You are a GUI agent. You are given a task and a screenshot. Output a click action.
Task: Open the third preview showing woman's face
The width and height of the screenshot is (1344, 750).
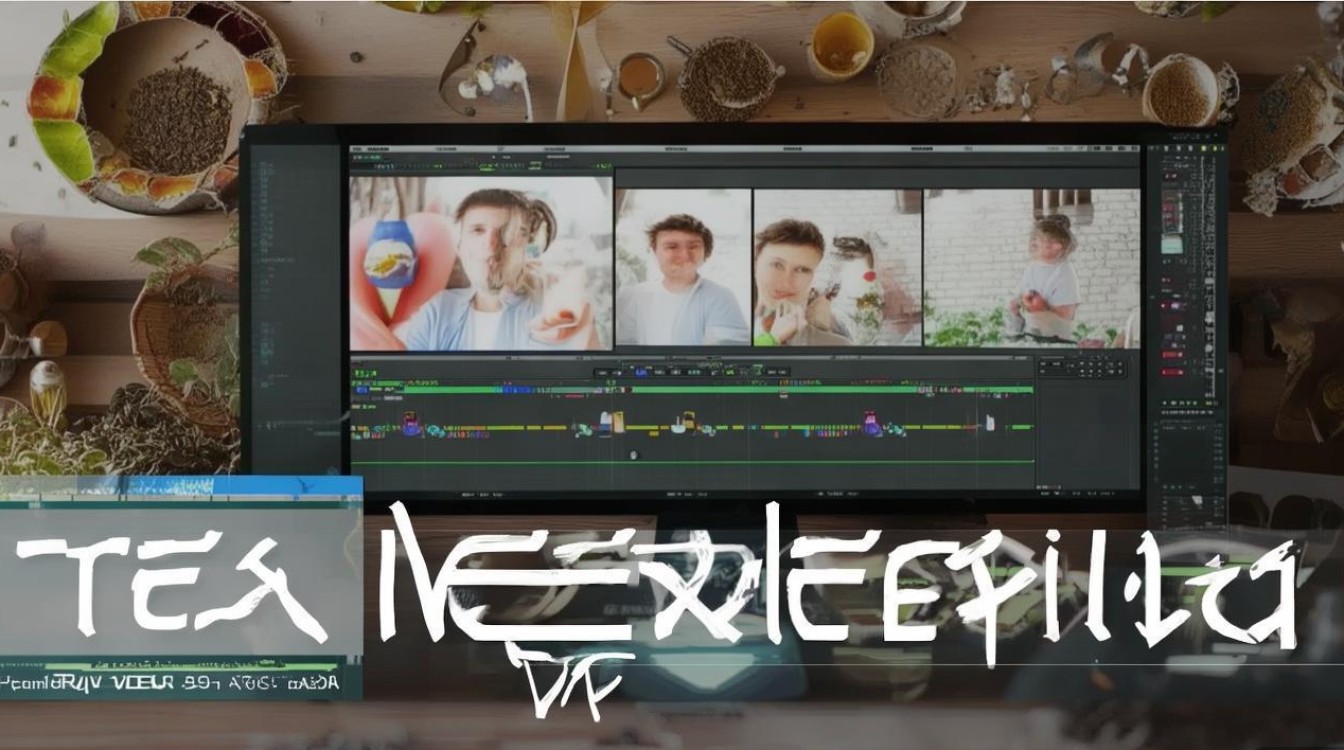click(837, 268)
